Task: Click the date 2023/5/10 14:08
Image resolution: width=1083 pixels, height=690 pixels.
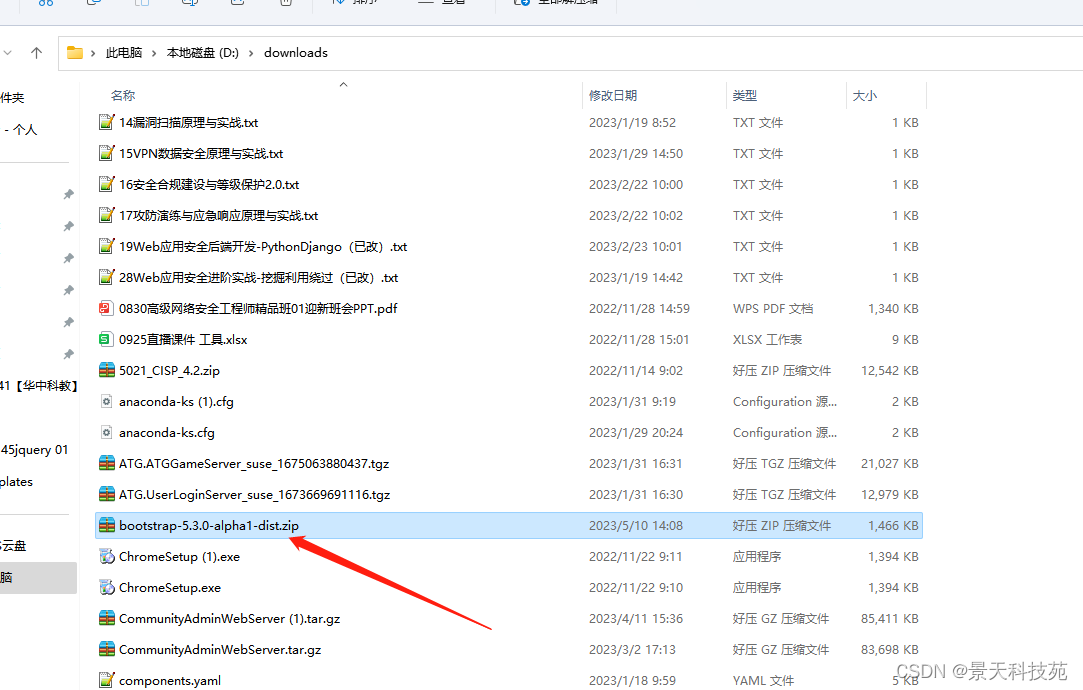Action: [635, 526]
